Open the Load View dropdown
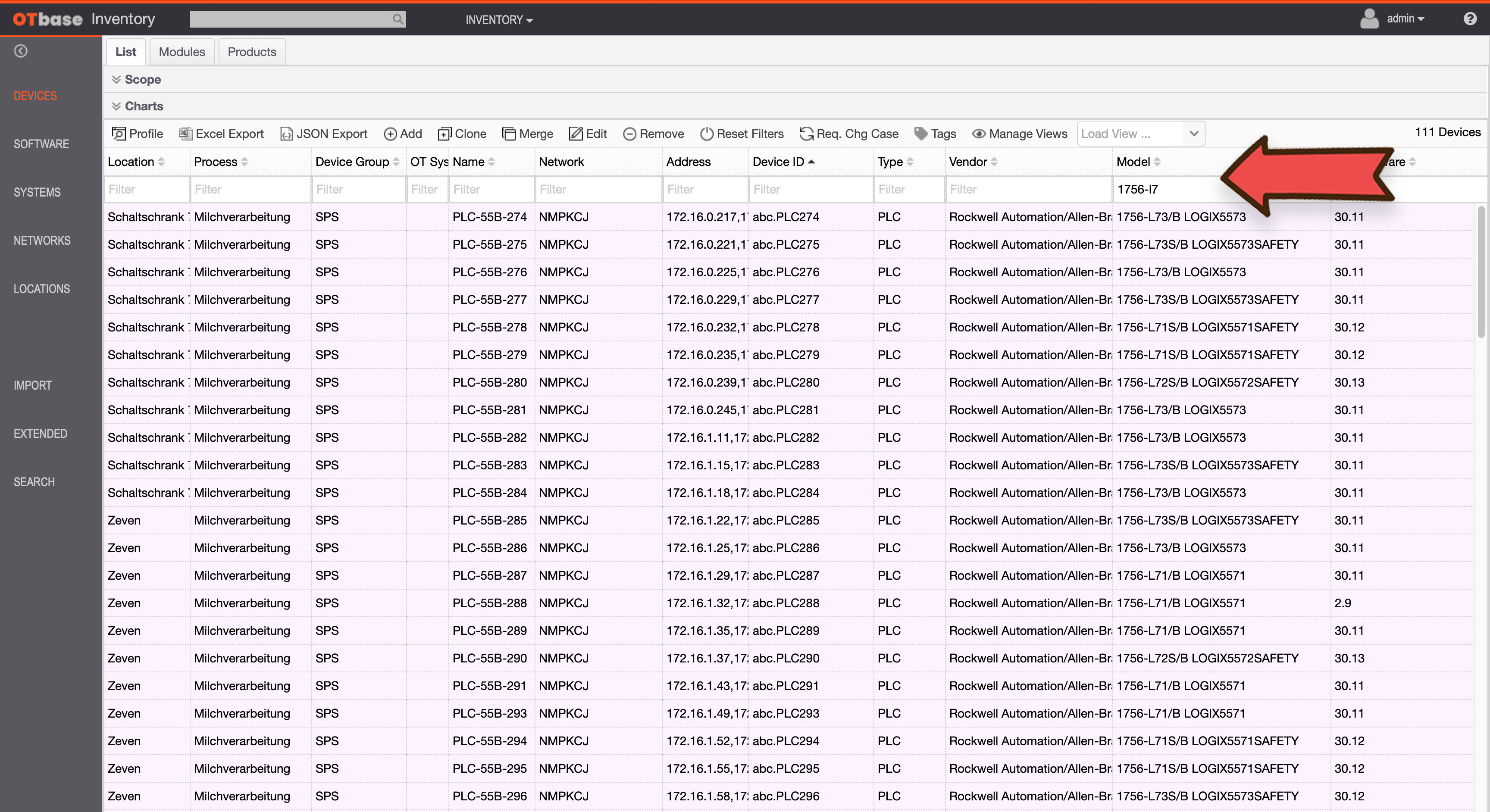The height and width of the screenshot is (812, 1490). click(x=1141, y=134)
